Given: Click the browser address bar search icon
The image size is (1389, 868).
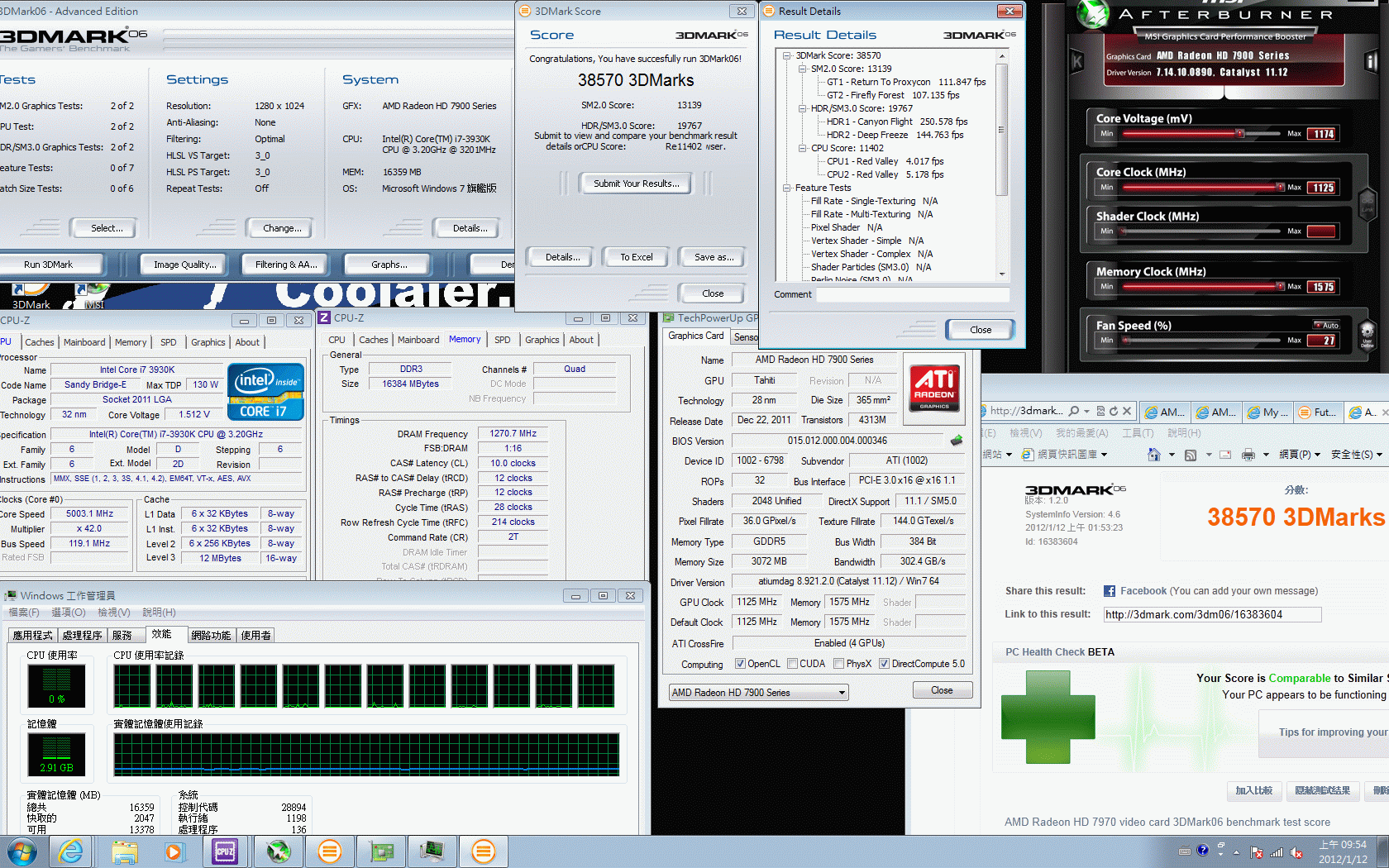Looking at the screenshot, I should point(1073,411).
